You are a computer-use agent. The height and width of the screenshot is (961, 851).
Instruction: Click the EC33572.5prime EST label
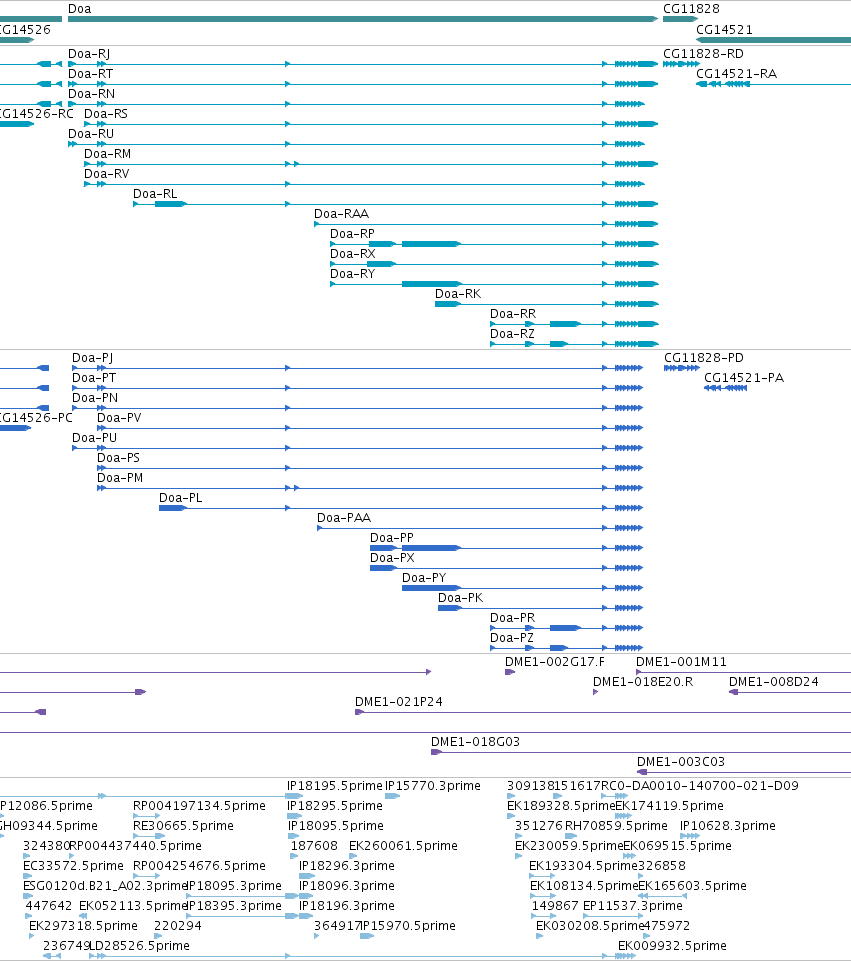pos(73,866)
